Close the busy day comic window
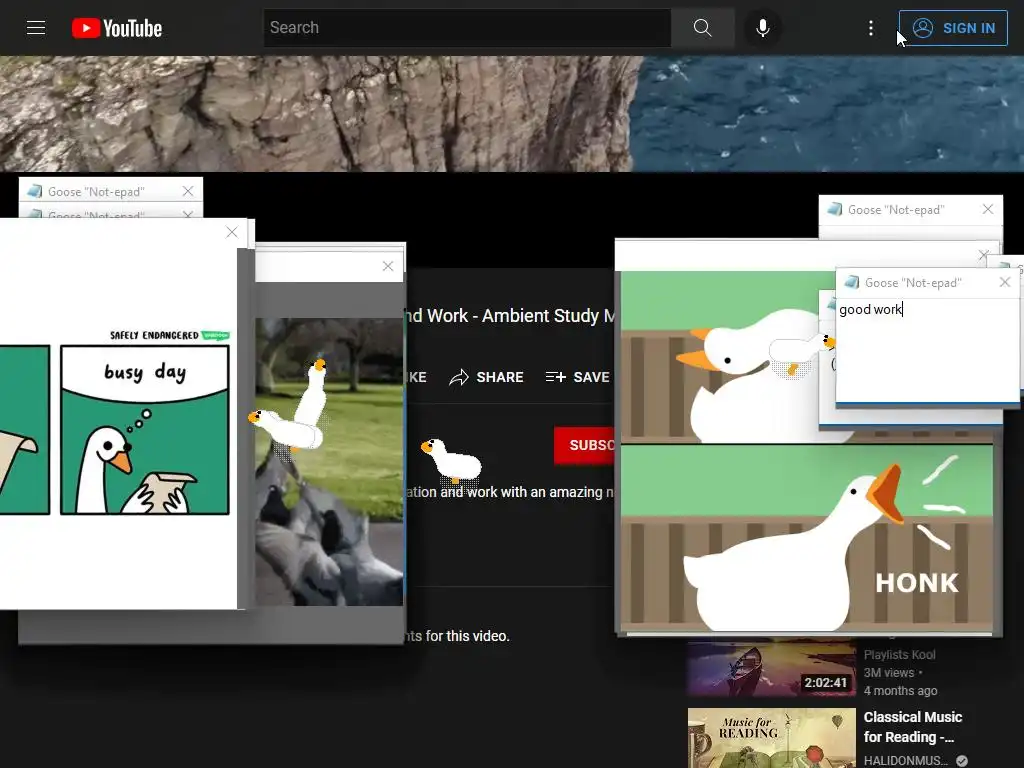The height and width of the screenshot is (768, 1024). pyautogui.click(x=232, y=232)
